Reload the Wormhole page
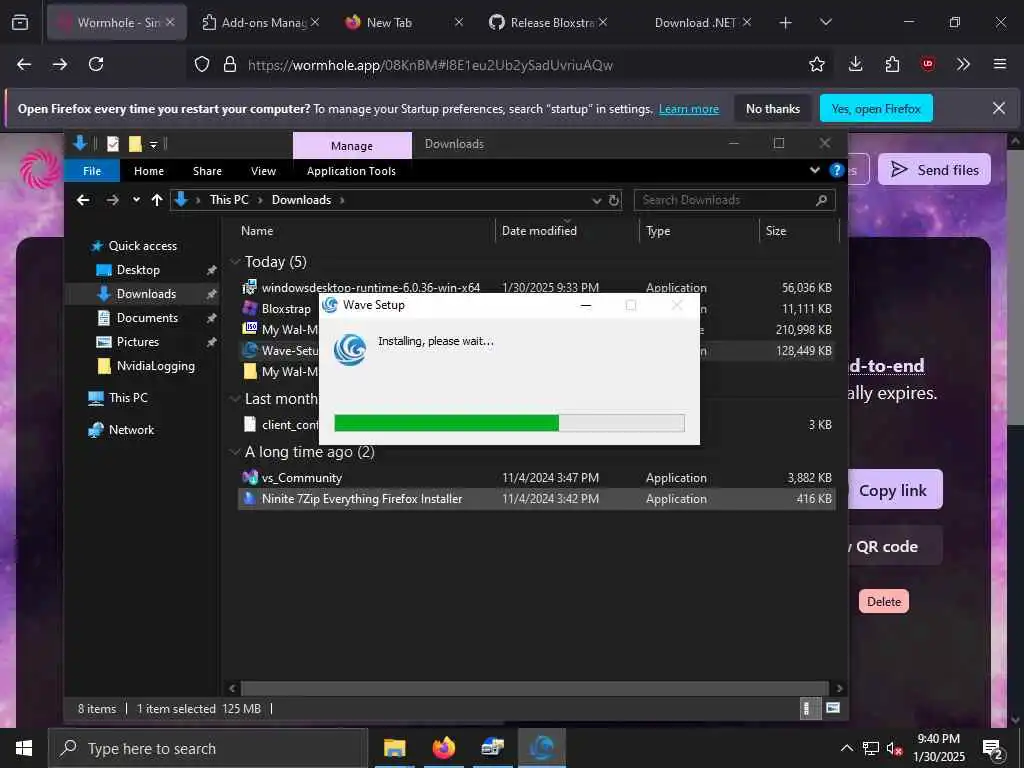1024x768 pixels. coord(96,64)
